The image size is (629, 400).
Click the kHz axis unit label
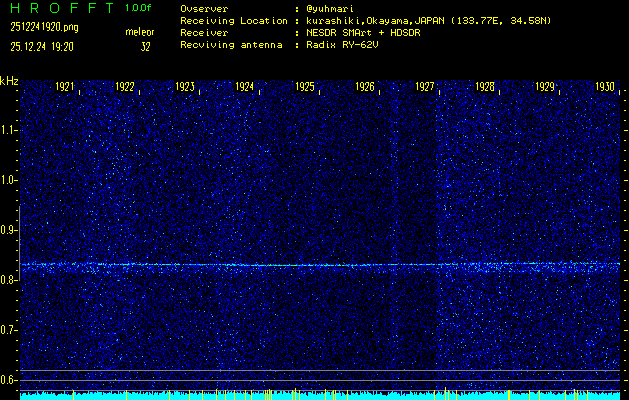tap(9, 81)
